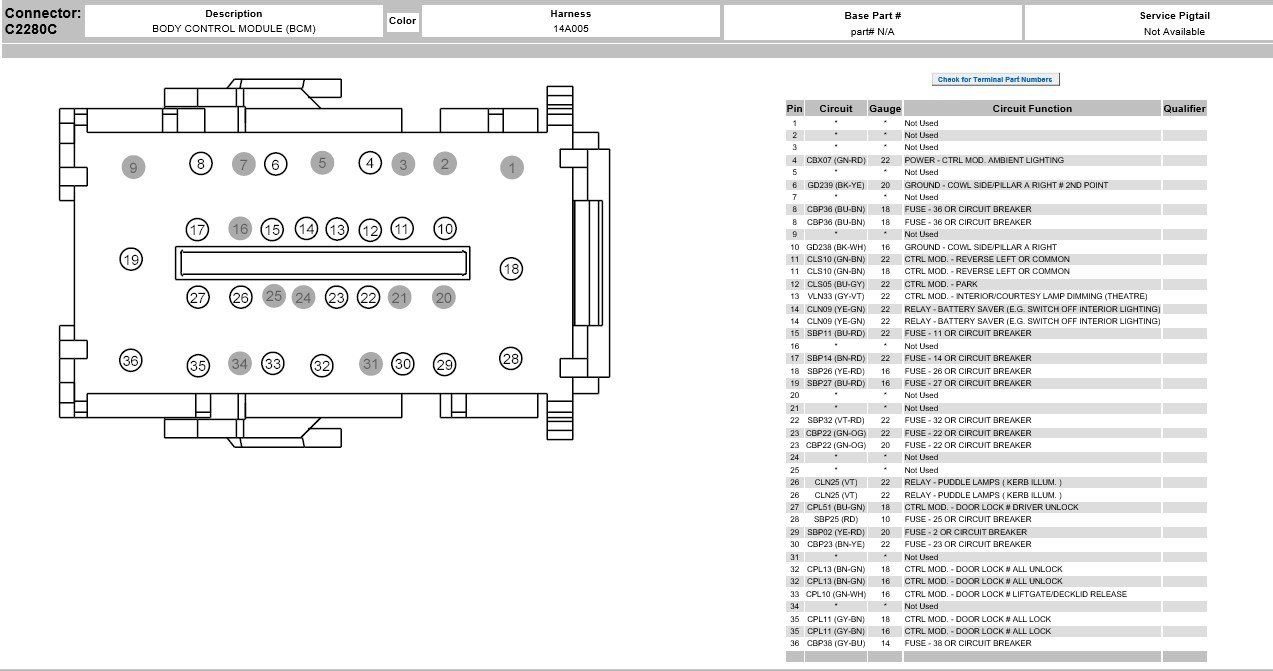The width and height of the screenshot is (1273, 671).
Task: Click the Harness 14A005 cell
Action: pos(569,20)
